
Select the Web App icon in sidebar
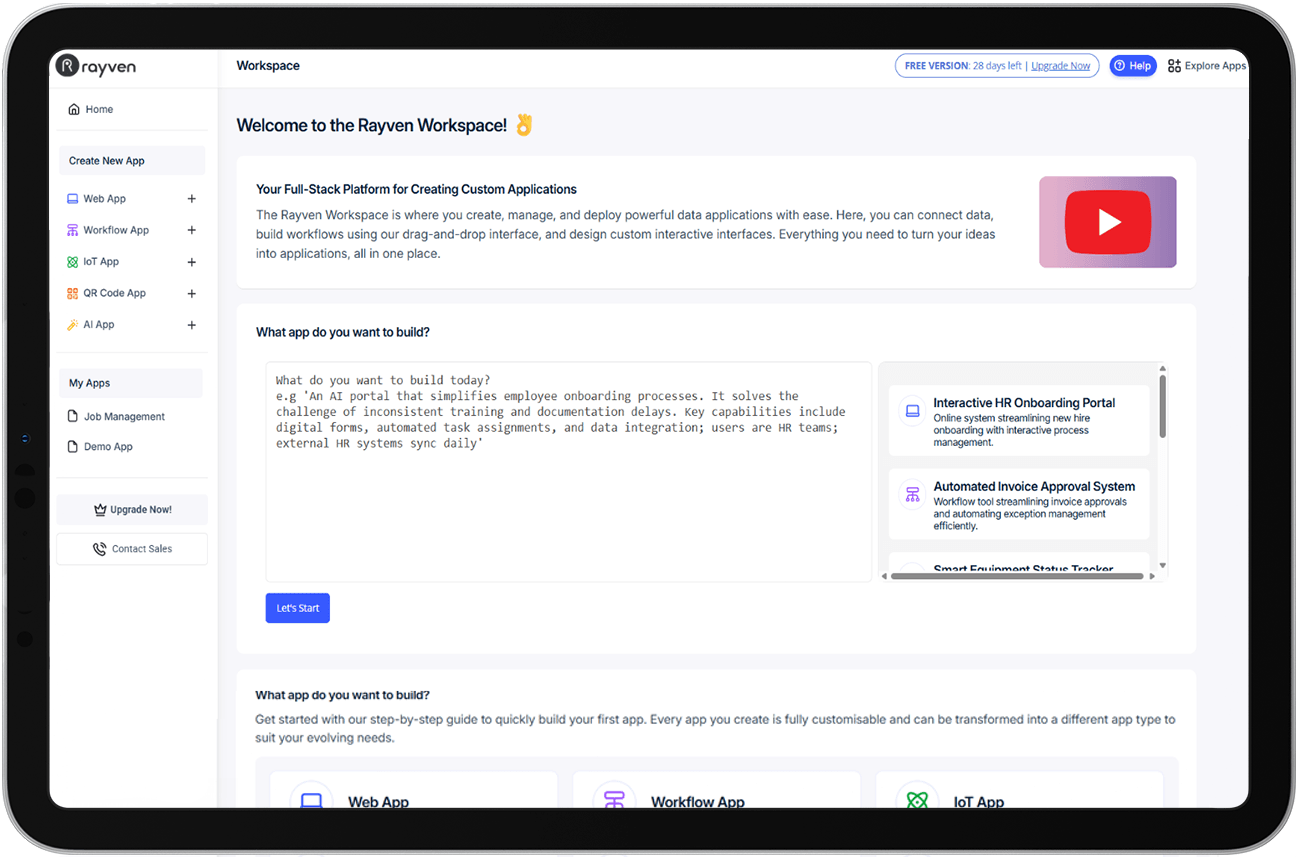tap(72, 198)
